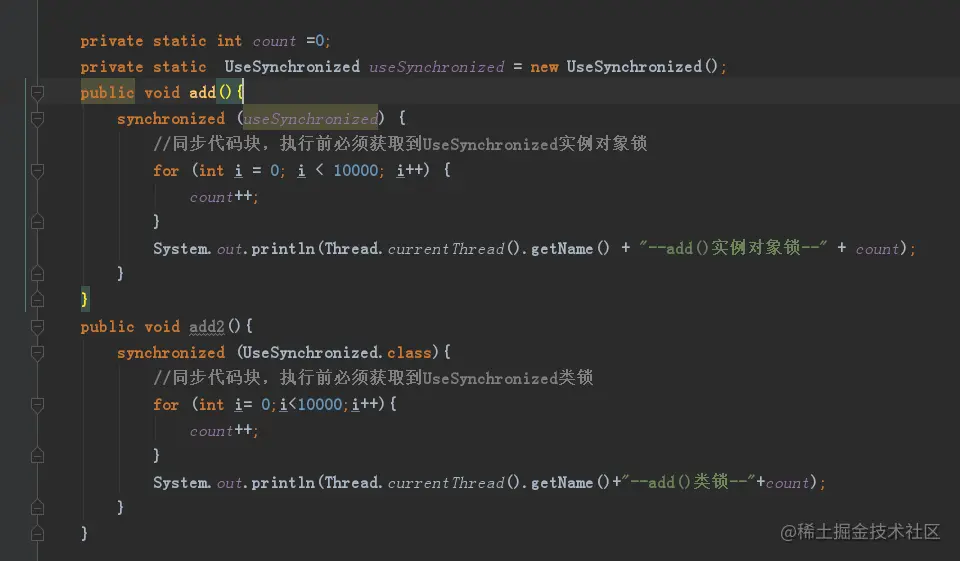Click the 'synchronized' keyword in the add() method
The width and height of the screenshot is (960, 561).
pos(171,118)
